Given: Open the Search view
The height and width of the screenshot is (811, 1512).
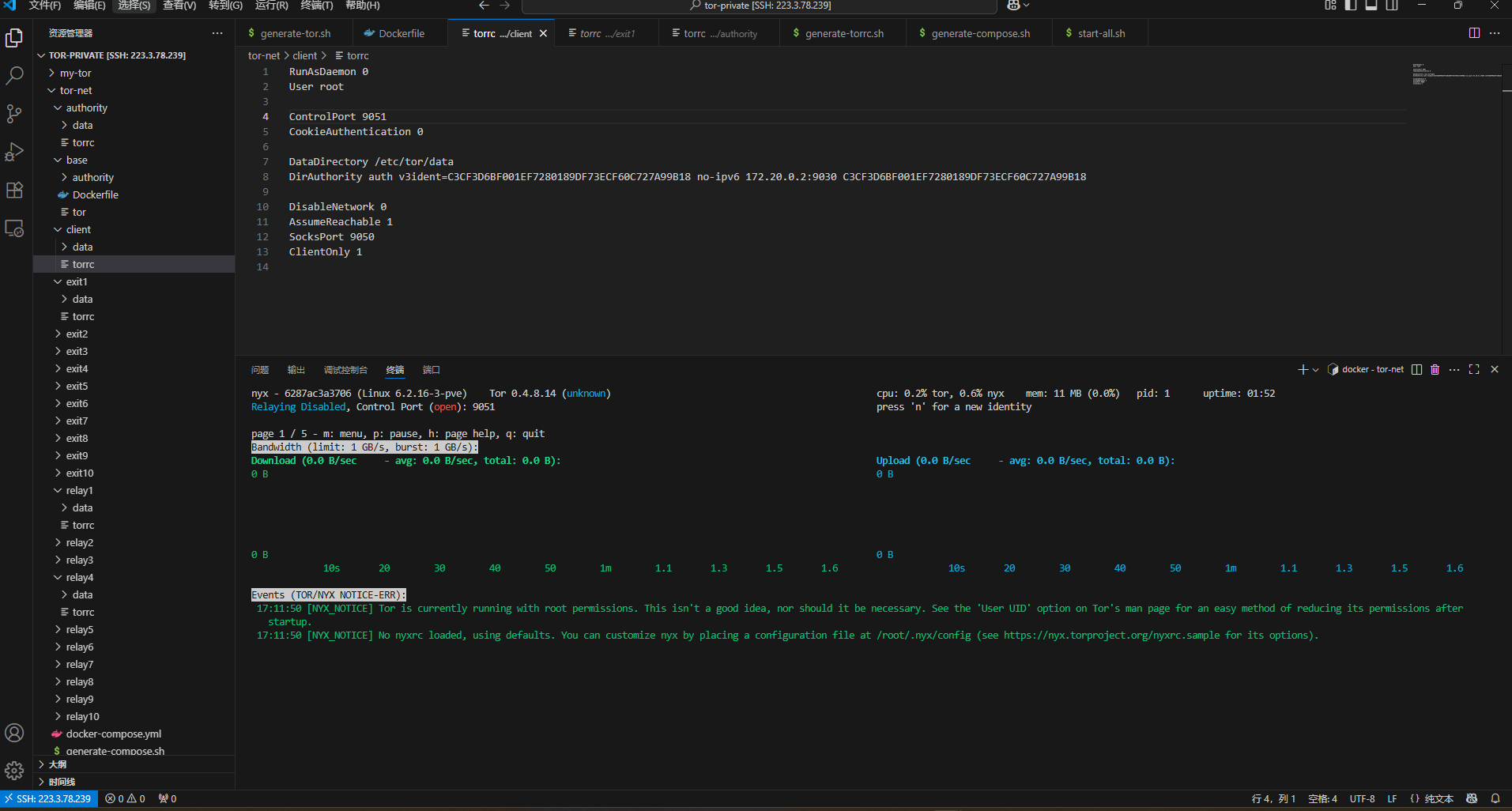Looking at the screenshot, I should pos(14,76).
